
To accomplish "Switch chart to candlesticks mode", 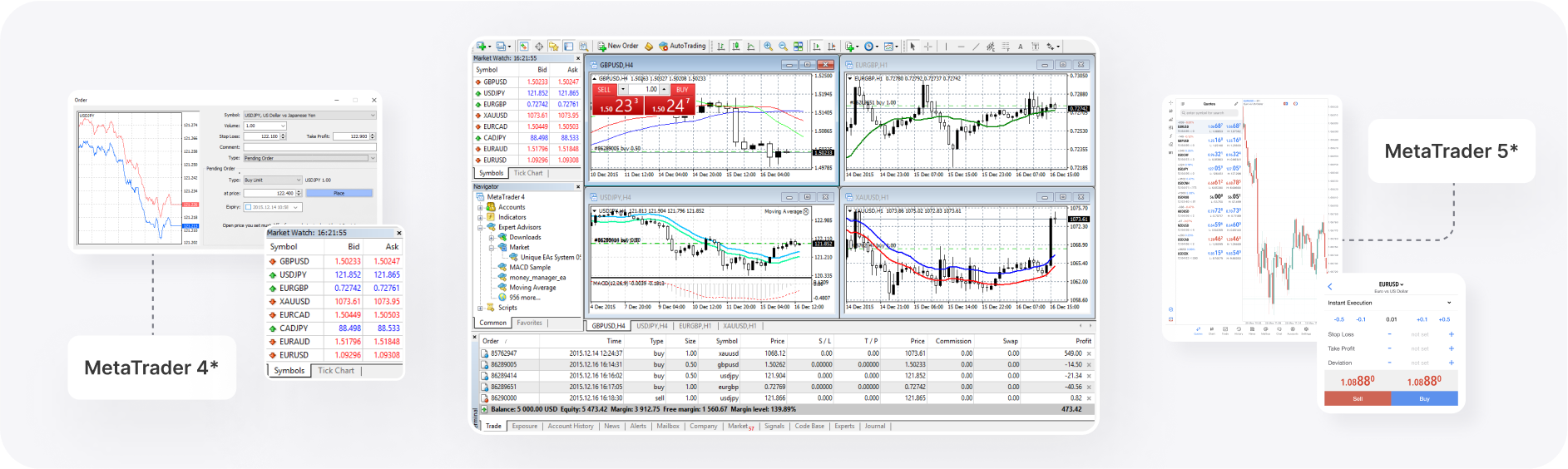I will point(736,46).
